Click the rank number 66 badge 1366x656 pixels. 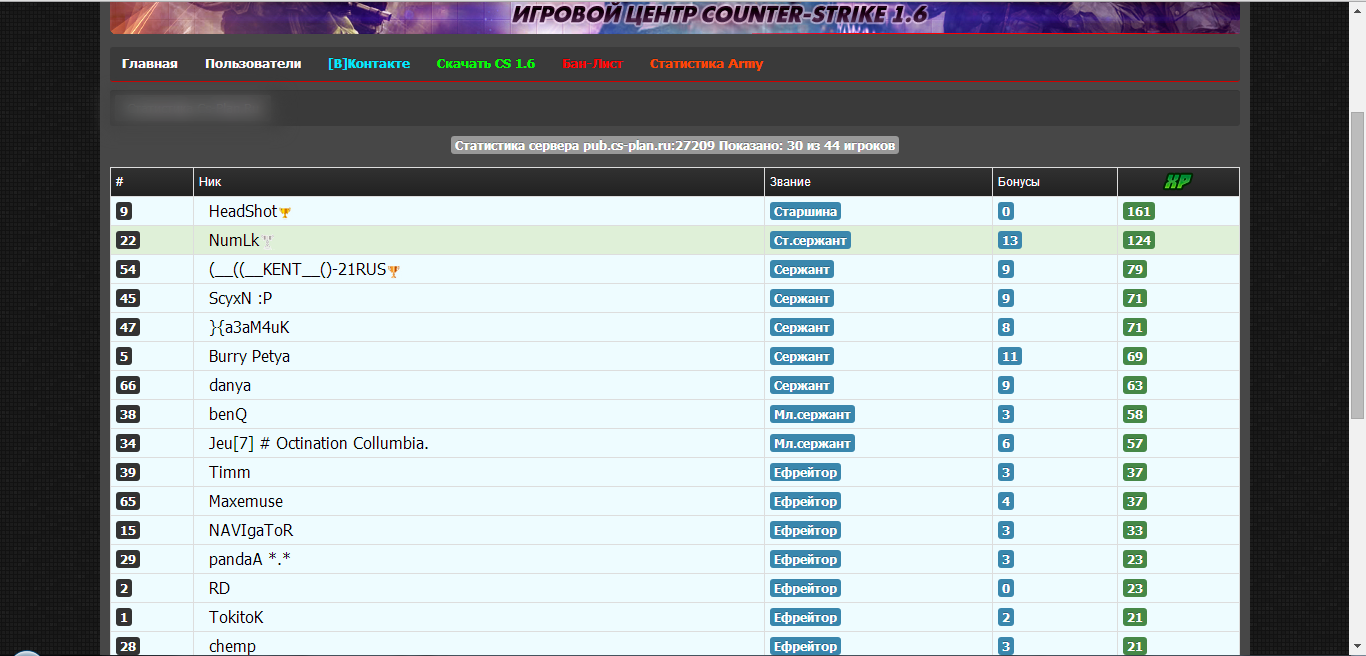(128, 386)
